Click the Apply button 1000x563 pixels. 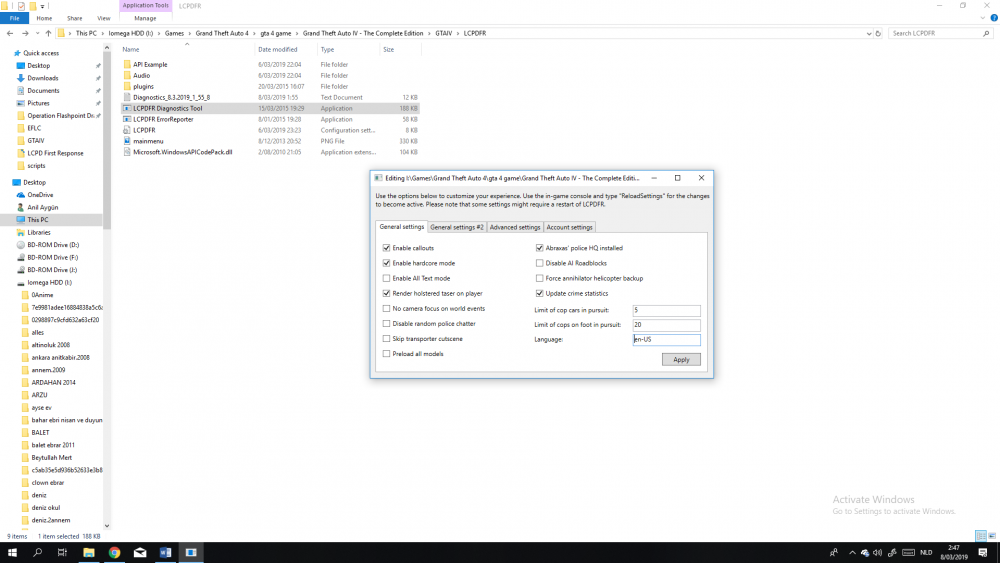[x=681, y=360]
